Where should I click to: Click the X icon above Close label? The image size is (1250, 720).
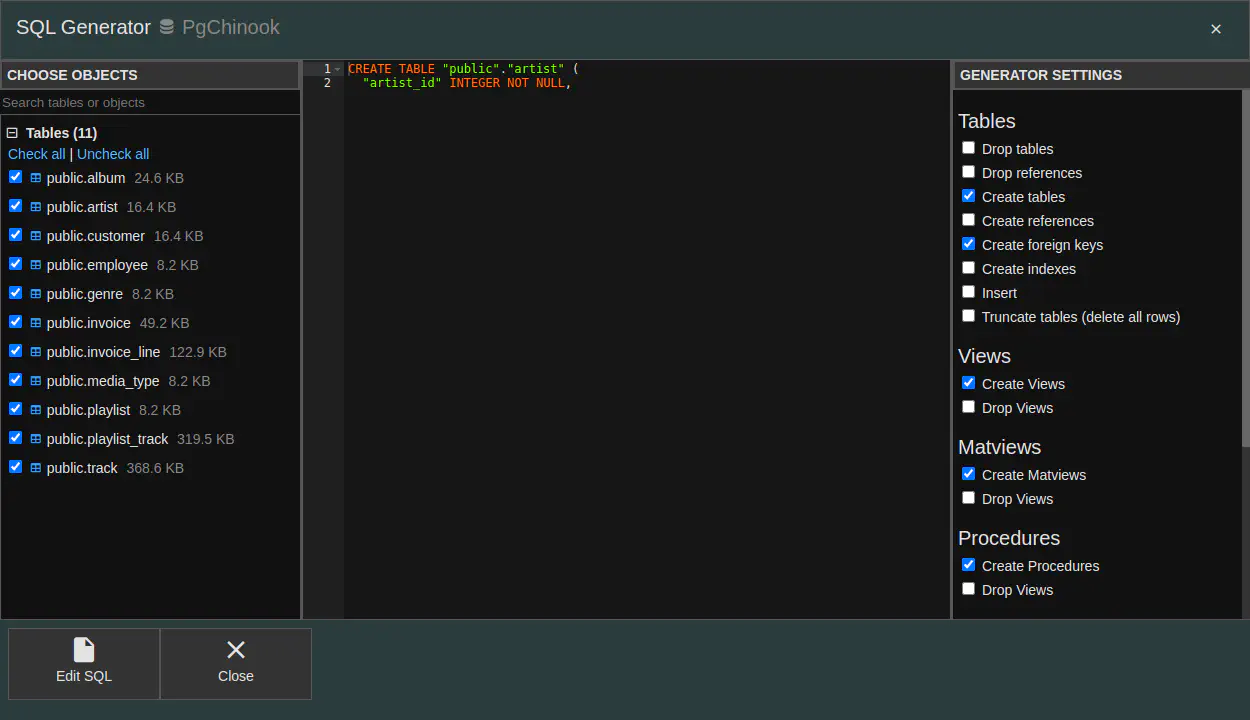pos(236,650)
